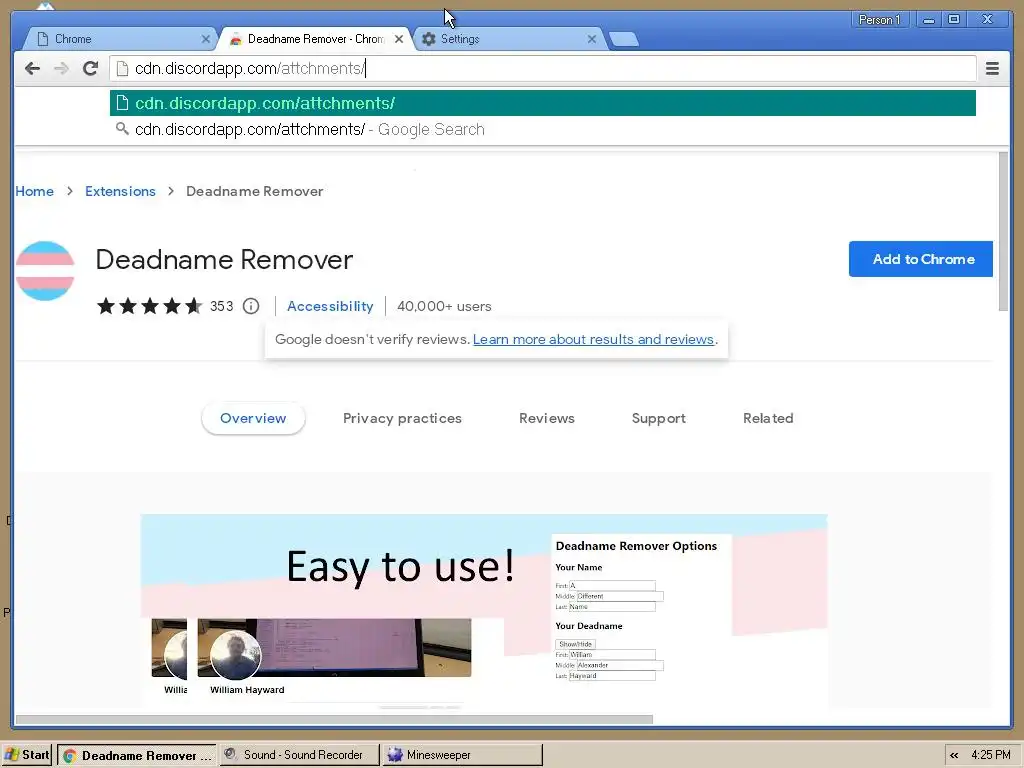The width and height of the screenshot is (1024, 768).
Task: Open the Support tab
Action: [658, 419]
